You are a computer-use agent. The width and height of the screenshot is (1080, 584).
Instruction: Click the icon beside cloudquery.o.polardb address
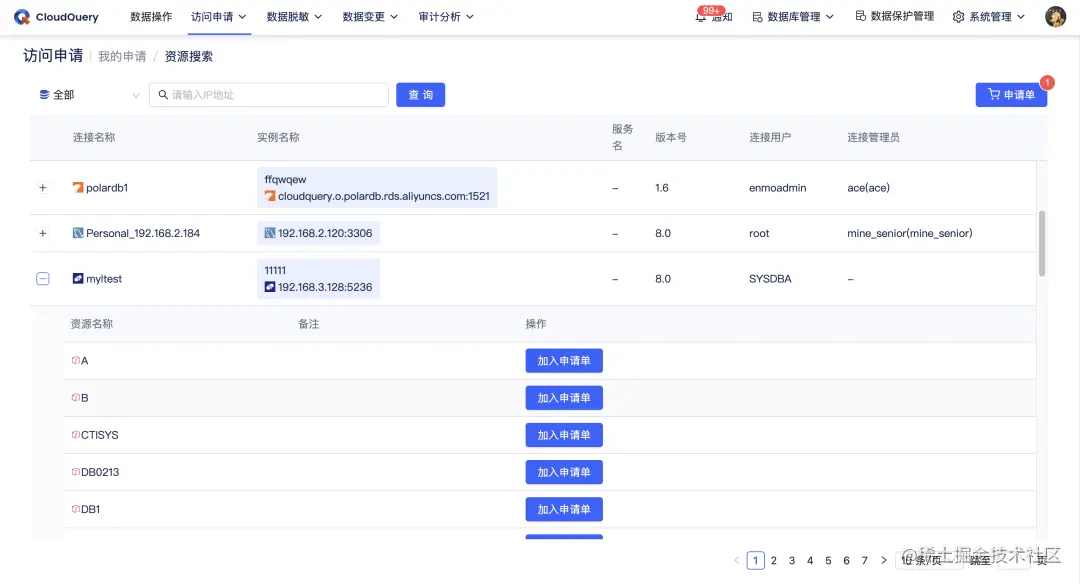pos(270,196)
